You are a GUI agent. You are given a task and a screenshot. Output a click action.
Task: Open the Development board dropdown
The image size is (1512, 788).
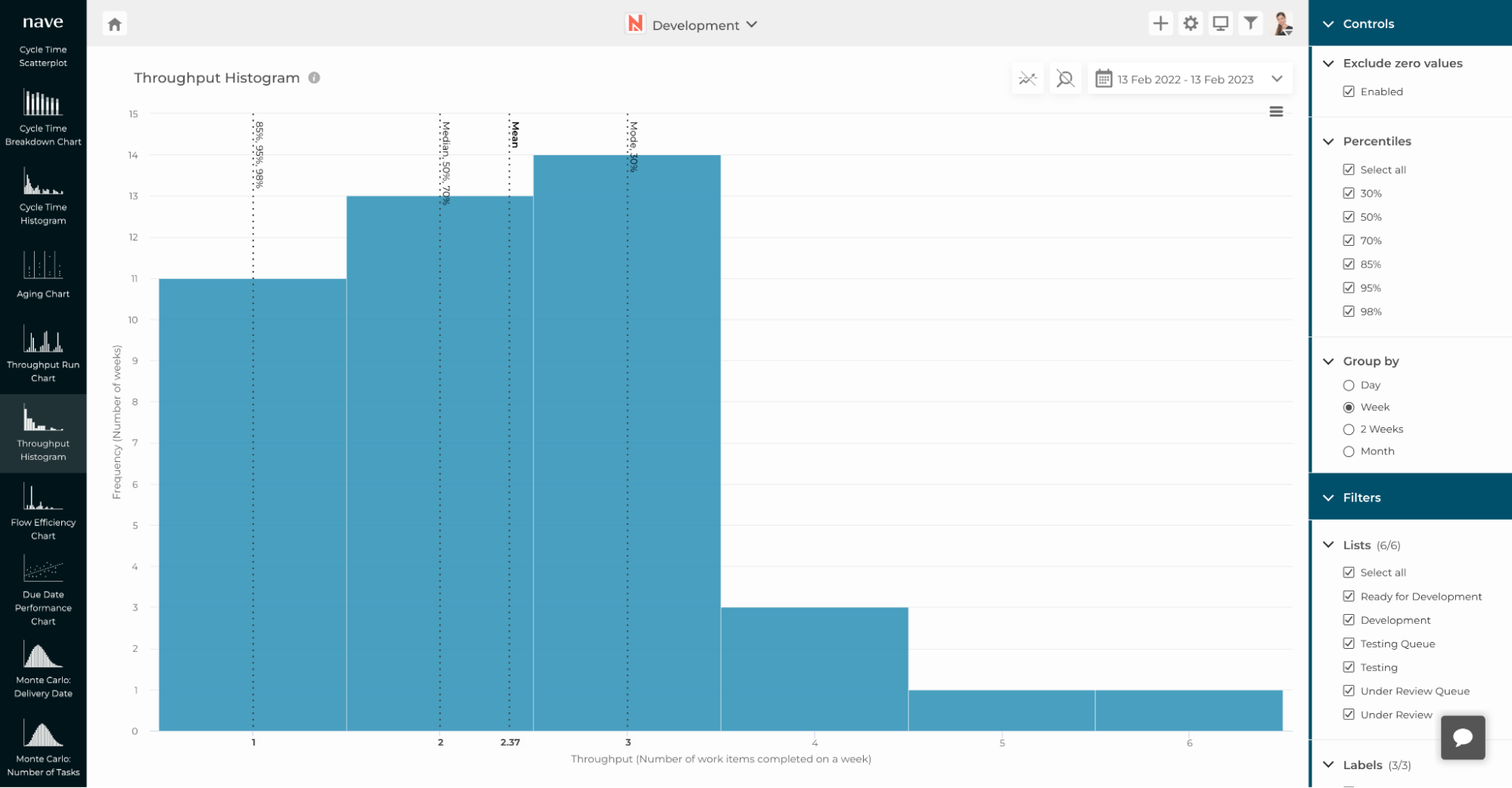[x=752, y=25]
